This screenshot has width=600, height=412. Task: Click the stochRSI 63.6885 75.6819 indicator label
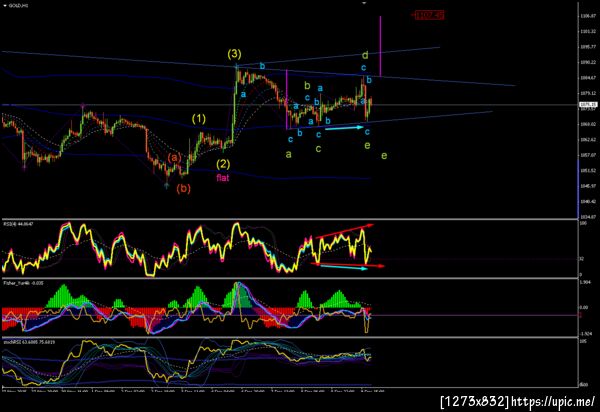[x=29, y=342]
